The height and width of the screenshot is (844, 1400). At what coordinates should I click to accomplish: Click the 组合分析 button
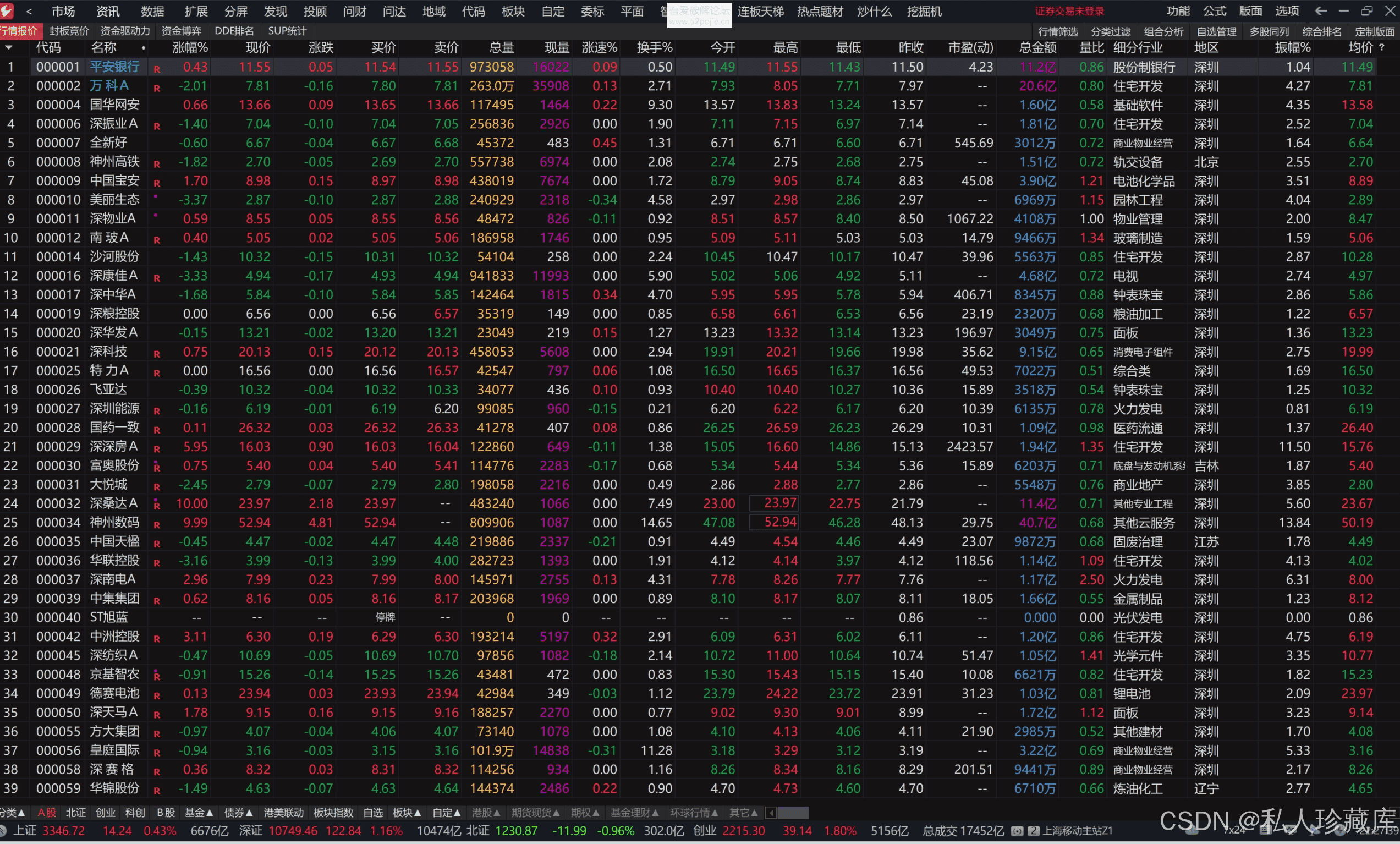[x=1163, y=31]
